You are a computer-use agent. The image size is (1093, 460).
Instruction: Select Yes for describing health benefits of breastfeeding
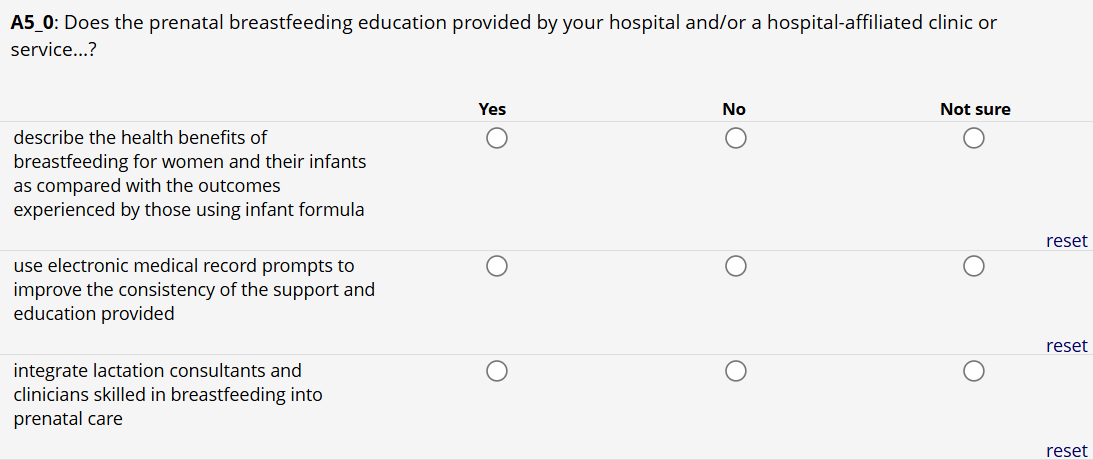496,139
